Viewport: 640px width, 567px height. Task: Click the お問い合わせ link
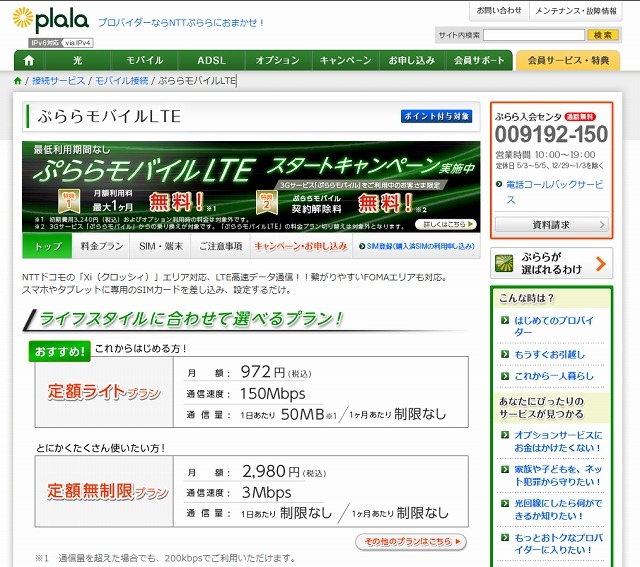tap(499, 11)
